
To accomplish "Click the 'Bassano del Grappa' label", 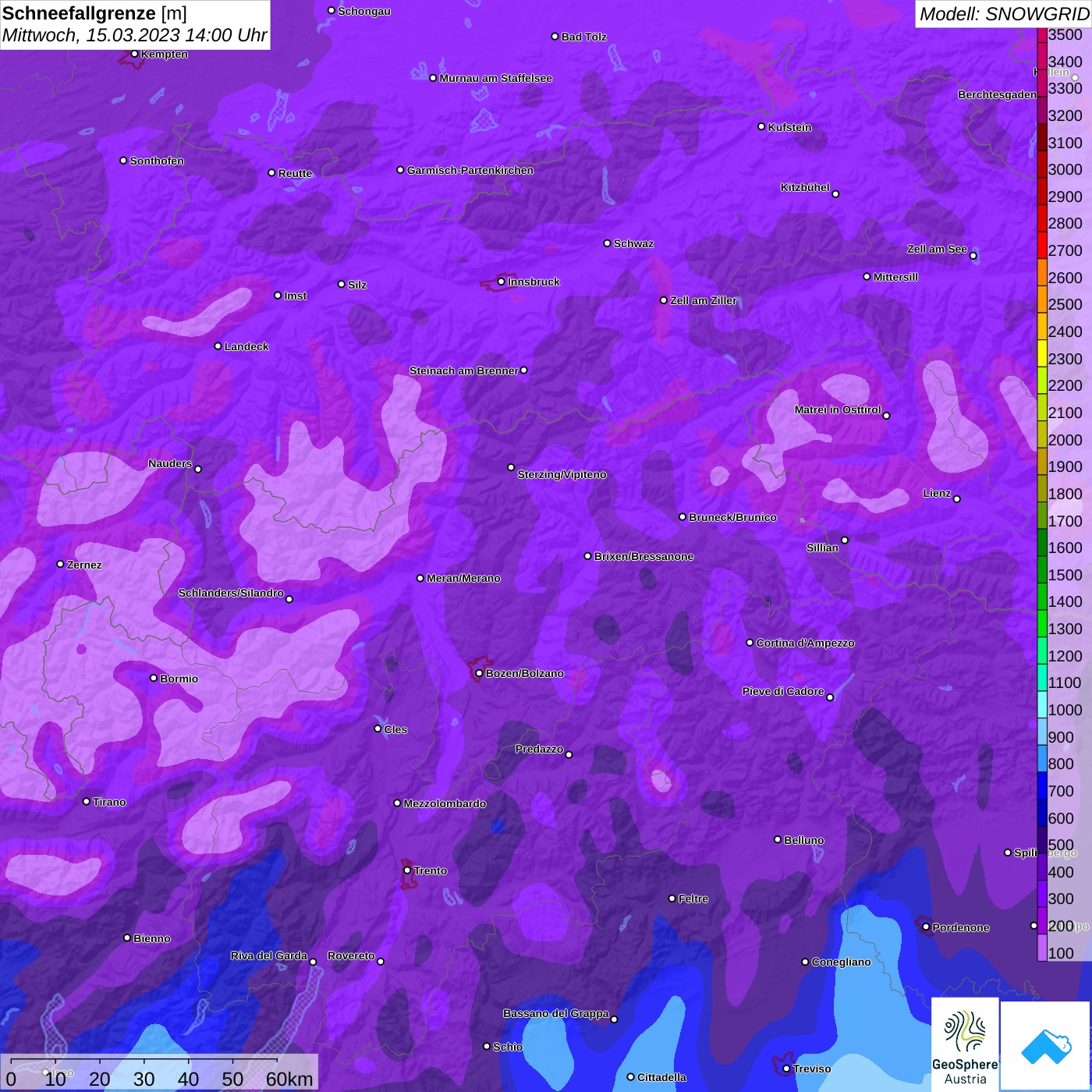I will click(x=556, y=1013).
